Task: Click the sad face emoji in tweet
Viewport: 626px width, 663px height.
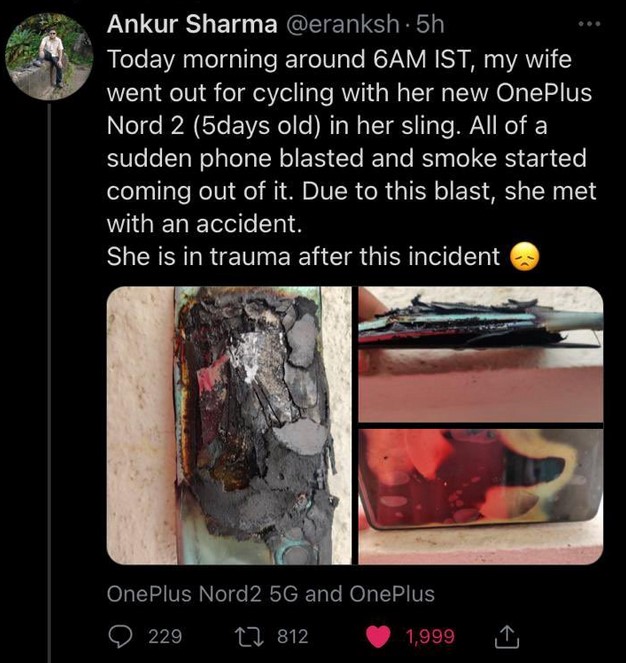Action: [x=525, y=258]
